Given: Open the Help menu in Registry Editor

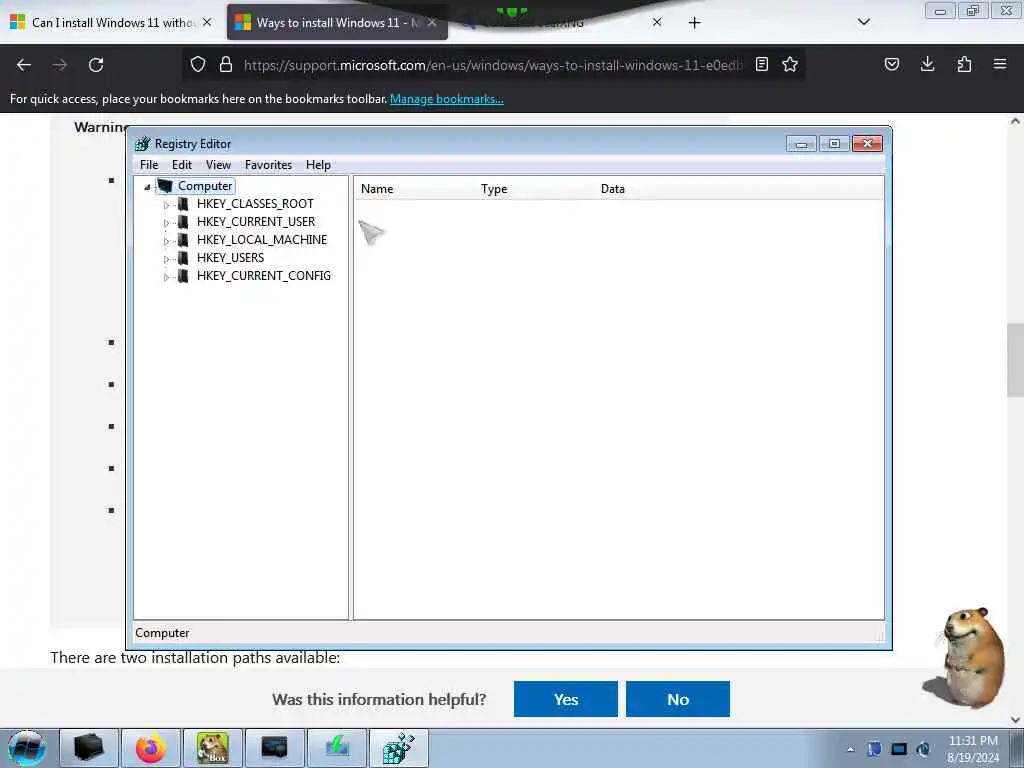Looking at the screenshot, I should tap(318, 165).
